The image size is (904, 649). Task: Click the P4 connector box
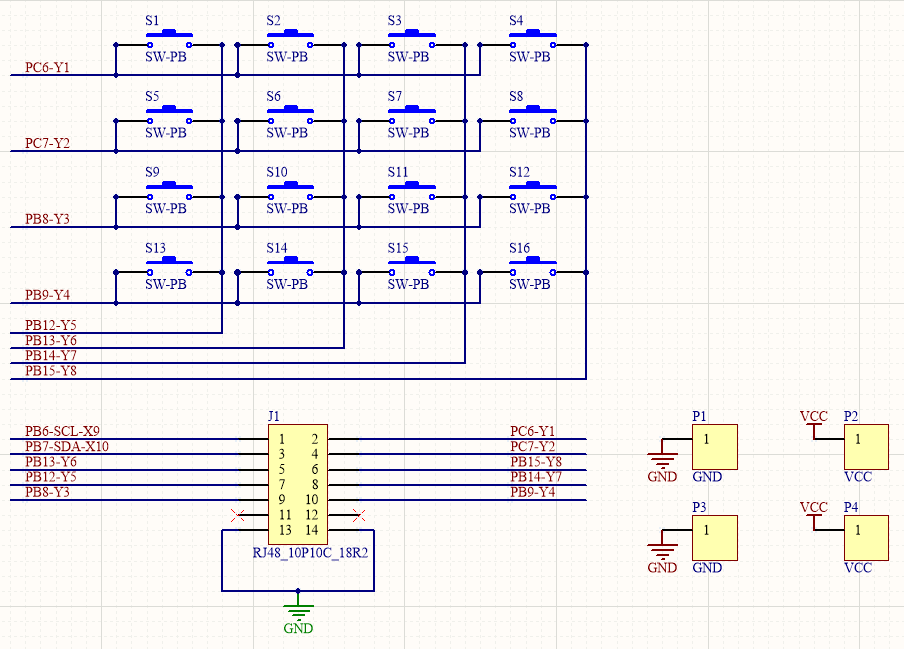[x=867, y=538]
